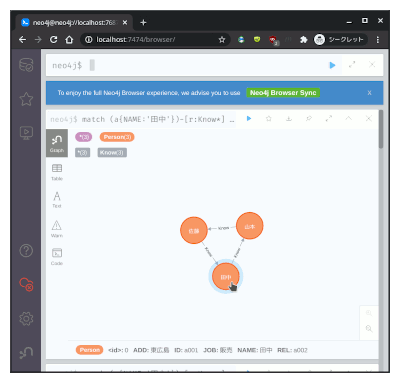
Task: Download the result frame export
Action: pos(289,118)
